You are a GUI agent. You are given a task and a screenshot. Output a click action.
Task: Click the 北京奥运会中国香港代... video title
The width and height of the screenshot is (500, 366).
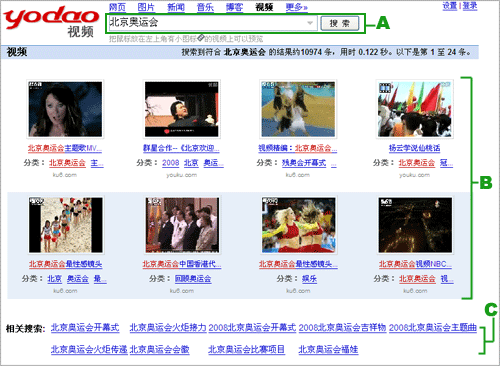[182, 264]
